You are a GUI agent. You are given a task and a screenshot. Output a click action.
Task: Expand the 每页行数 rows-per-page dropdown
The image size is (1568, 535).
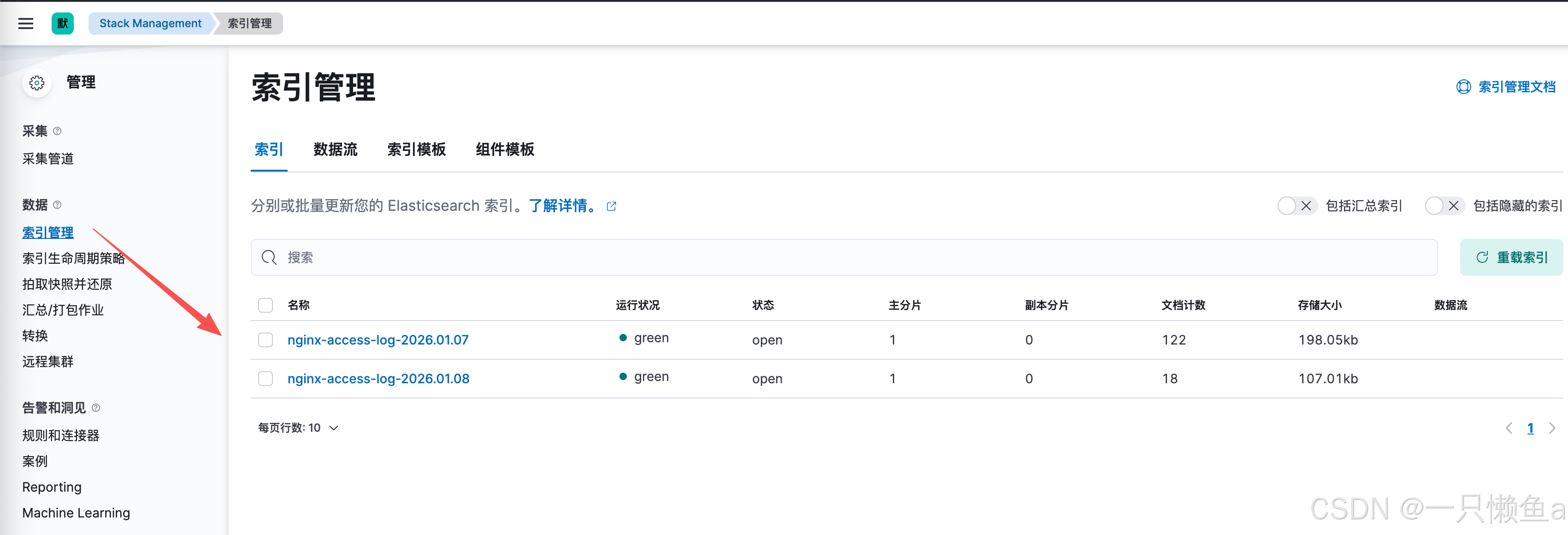coord(298,428)
